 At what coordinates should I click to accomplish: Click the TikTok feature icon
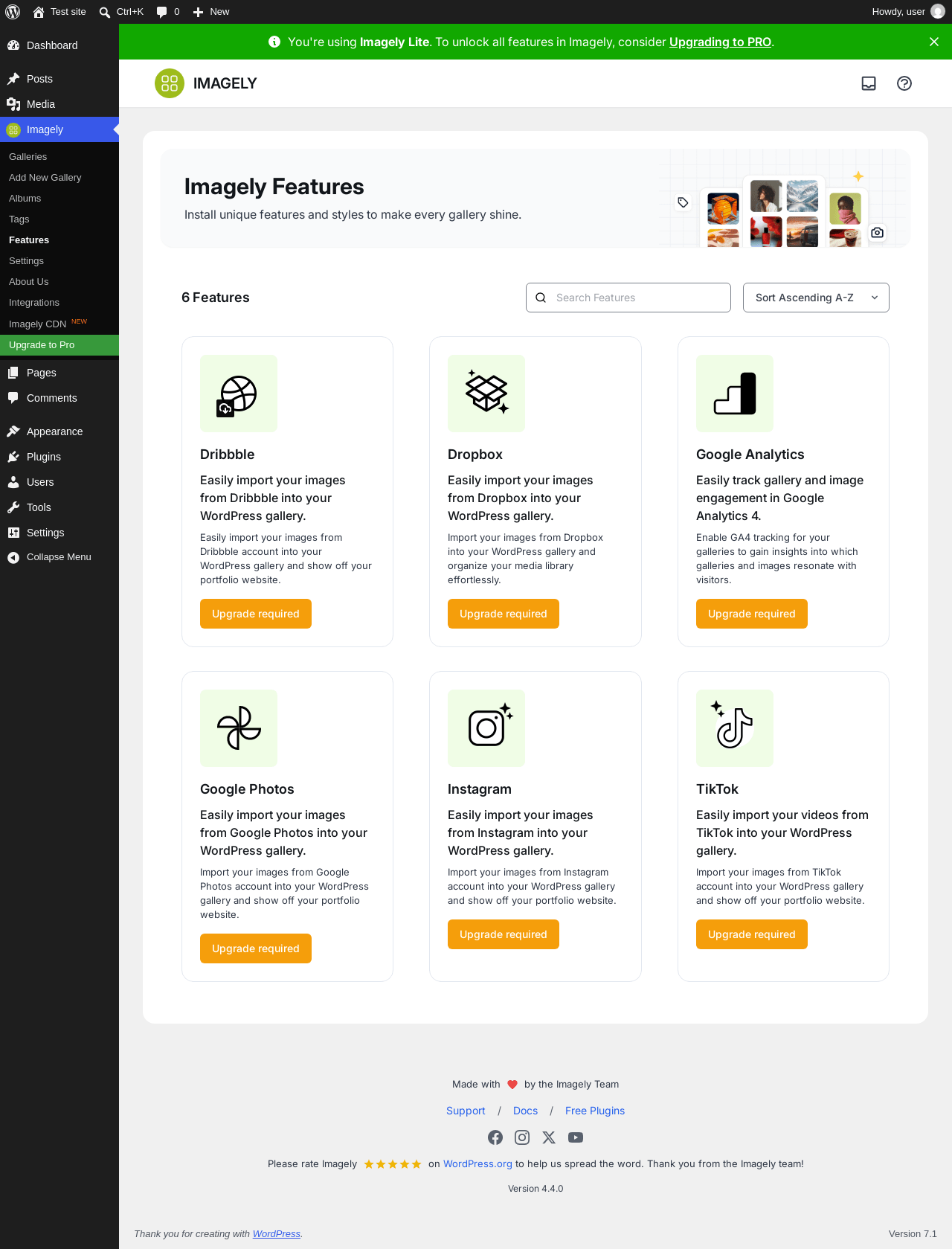coord(735,728)
